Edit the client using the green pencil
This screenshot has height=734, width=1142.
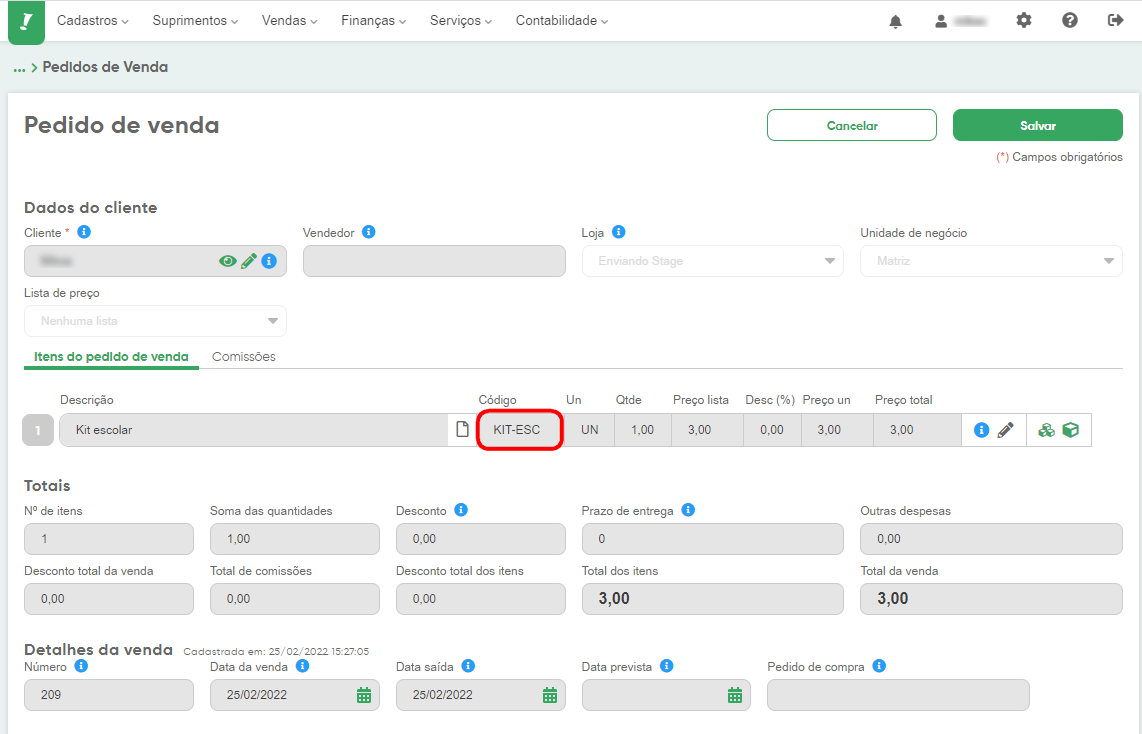click(249, 261)
